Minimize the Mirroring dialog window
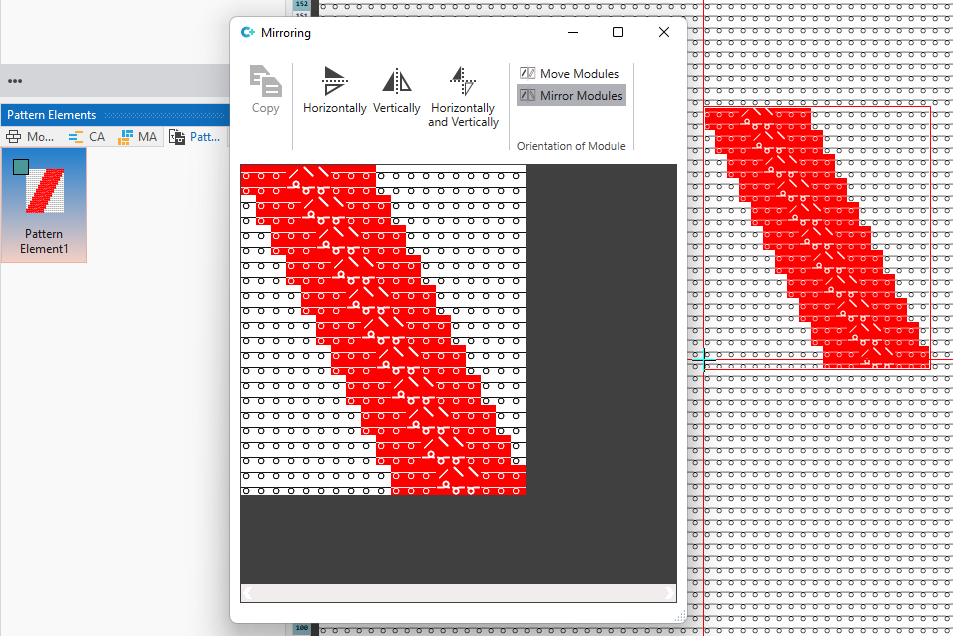This screenshot has height=636, width=953. [x=573, y=33]
